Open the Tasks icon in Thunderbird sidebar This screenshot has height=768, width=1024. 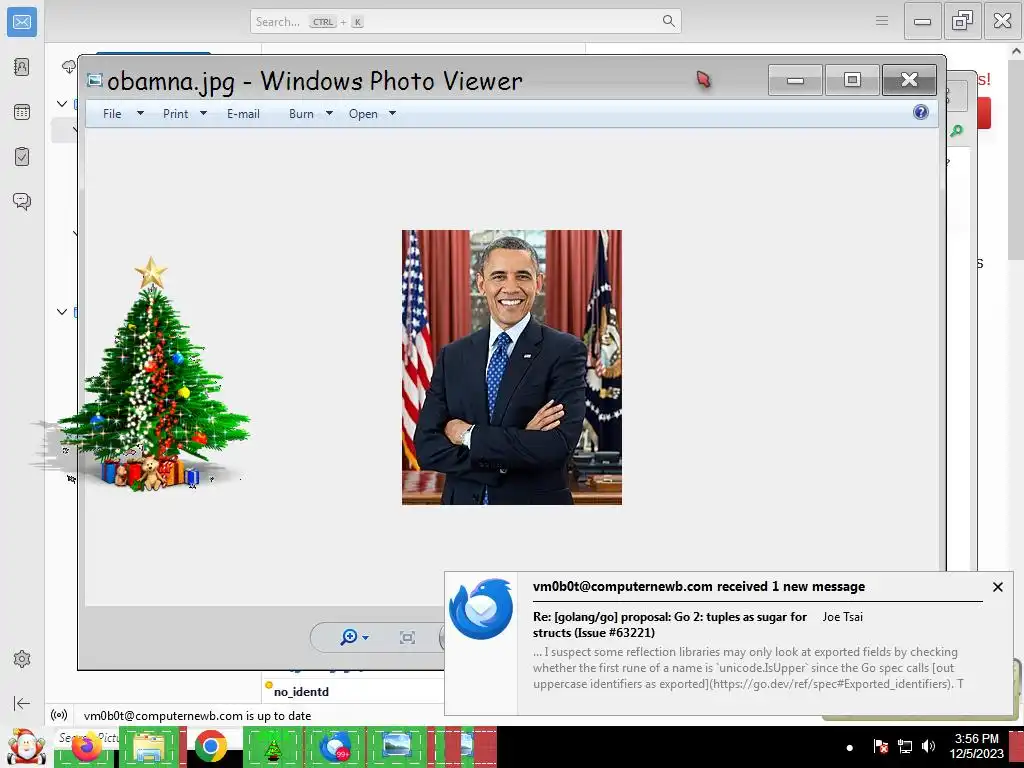click(22, 157)
